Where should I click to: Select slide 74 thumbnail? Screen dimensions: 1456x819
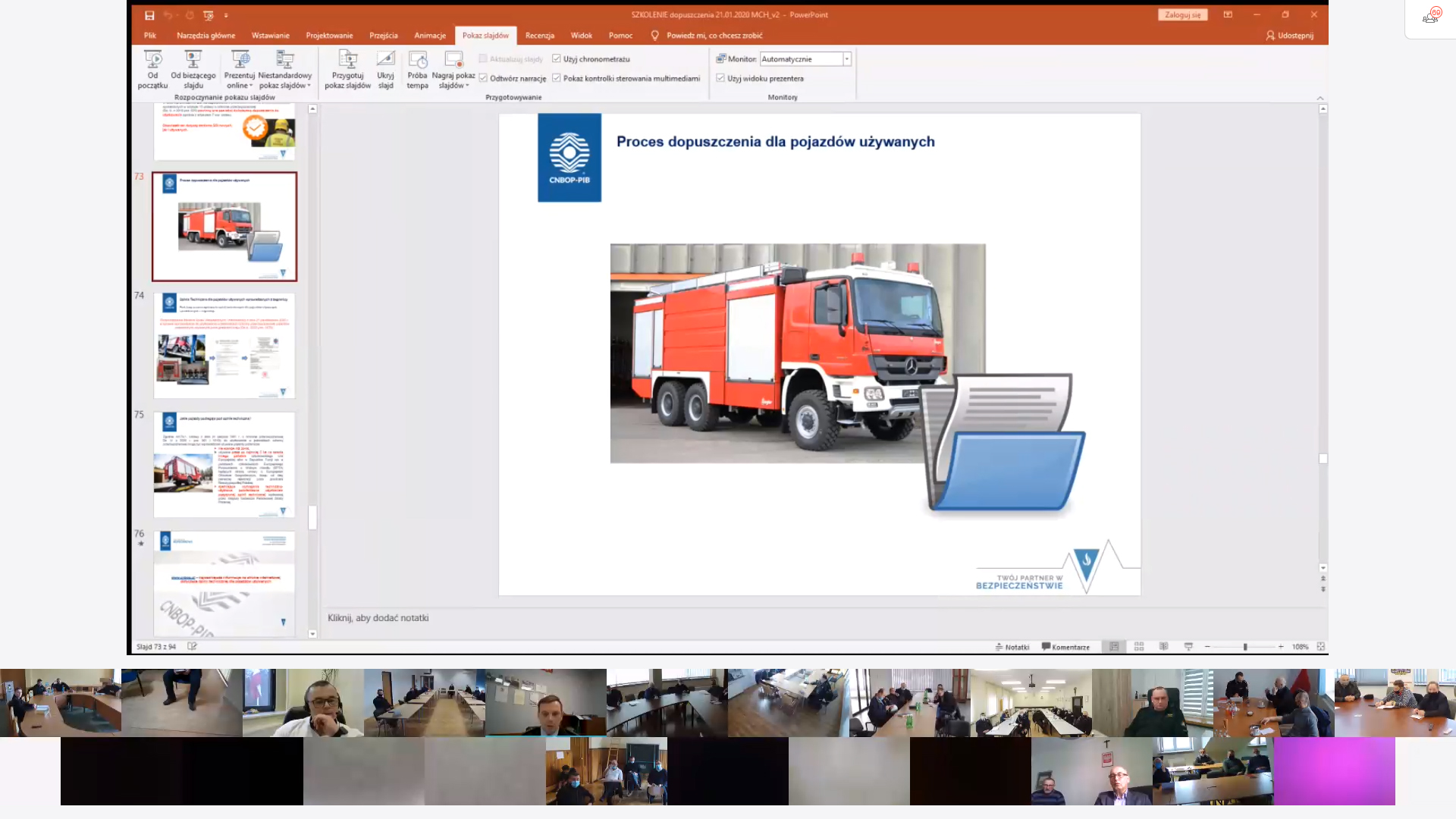[x=224, y=346]
